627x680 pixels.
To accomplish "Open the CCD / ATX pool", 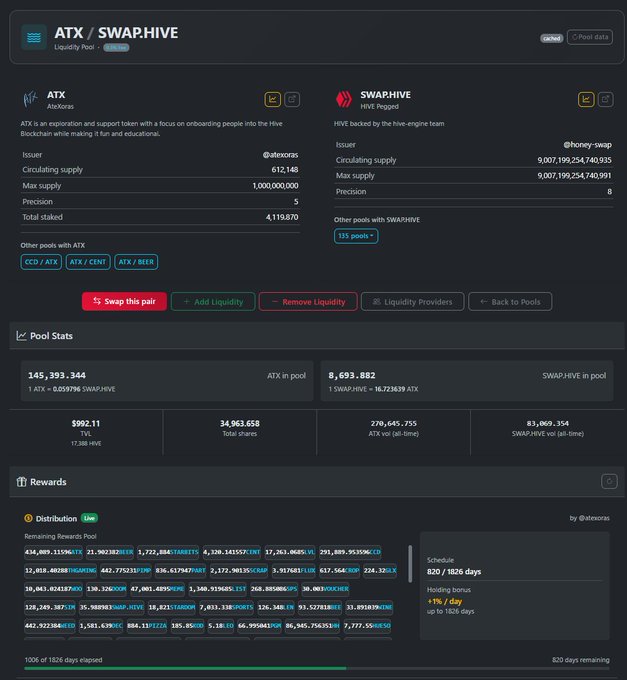I will tap(41, 262).
